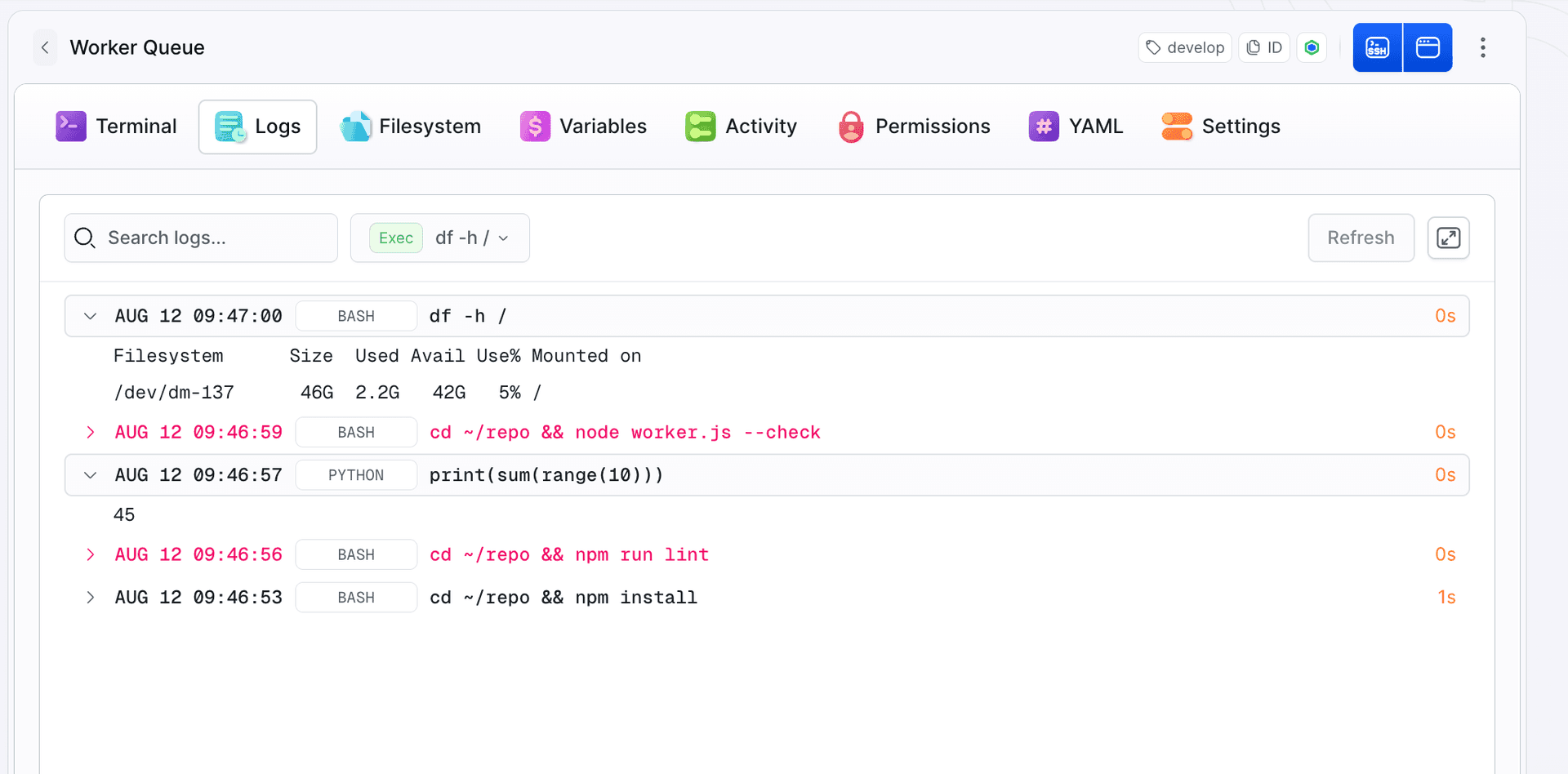
Task: Open the Settings tab
Action: (x=1221, y=127)
